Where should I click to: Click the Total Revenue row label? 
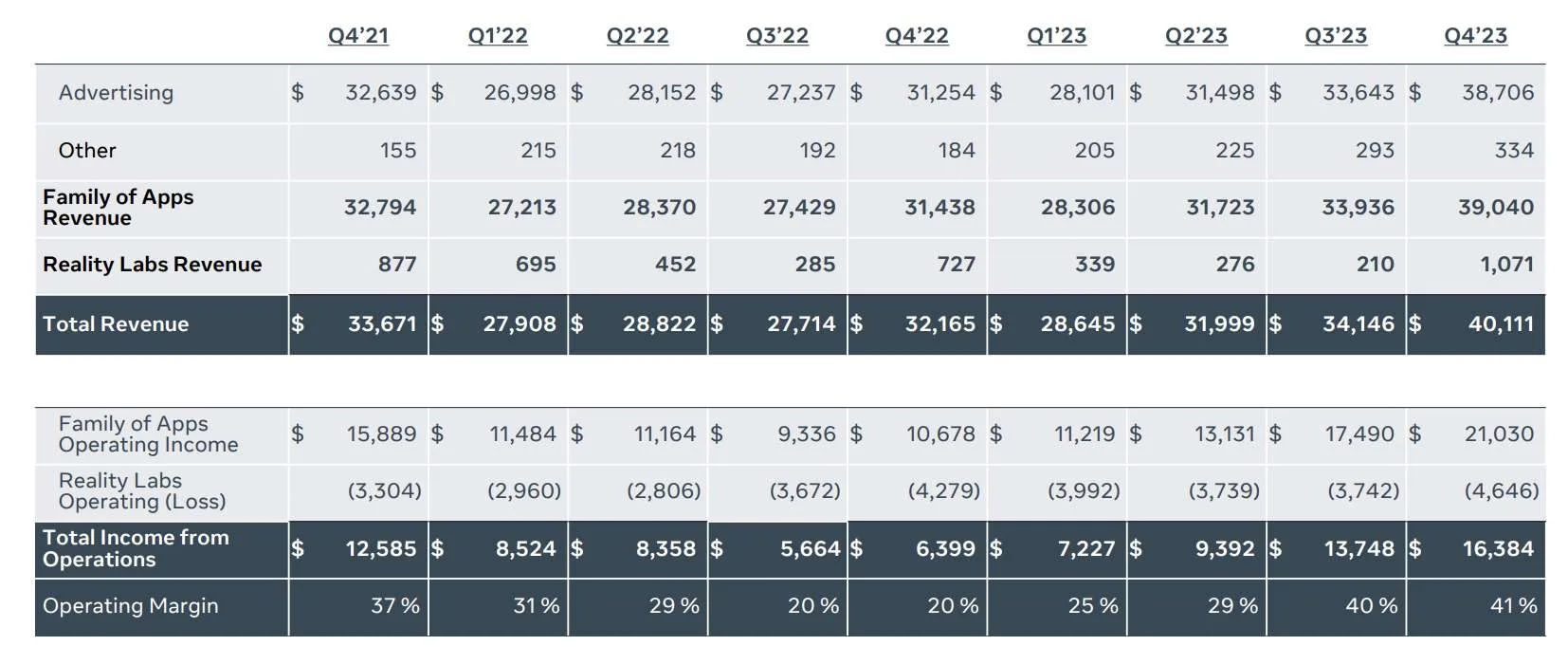pyautogui.click(x=116, y=324)
